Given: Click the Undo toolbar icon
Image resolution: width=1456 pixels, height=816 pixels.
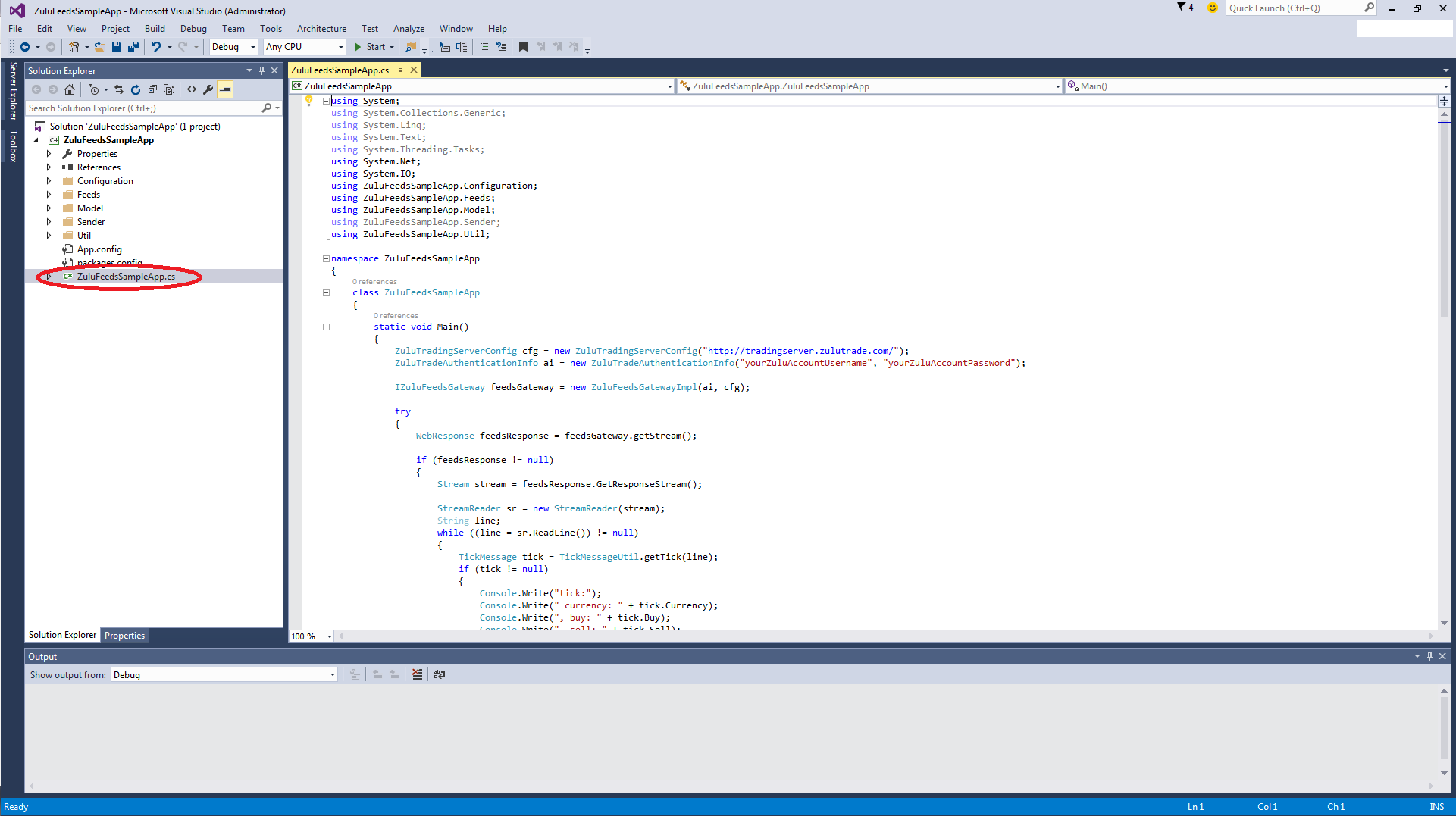Looking at the screenshot, I should pyautogui.click(x=155, y=47).
